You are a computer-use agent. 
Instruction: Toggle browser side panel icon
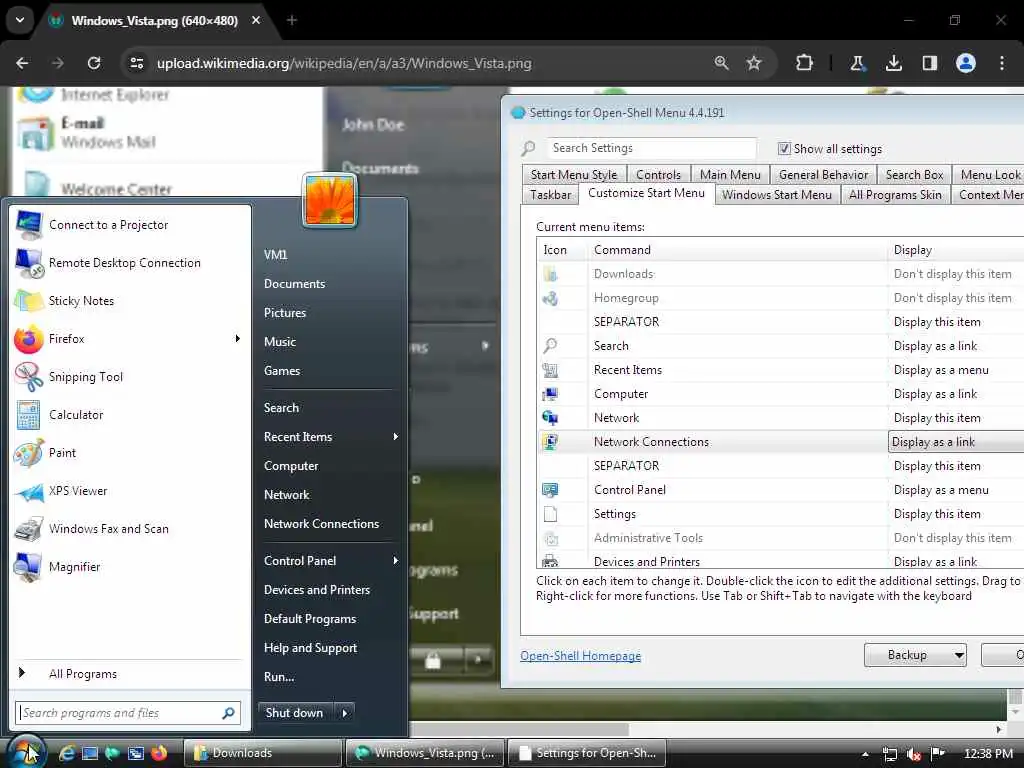coord(929,63)
